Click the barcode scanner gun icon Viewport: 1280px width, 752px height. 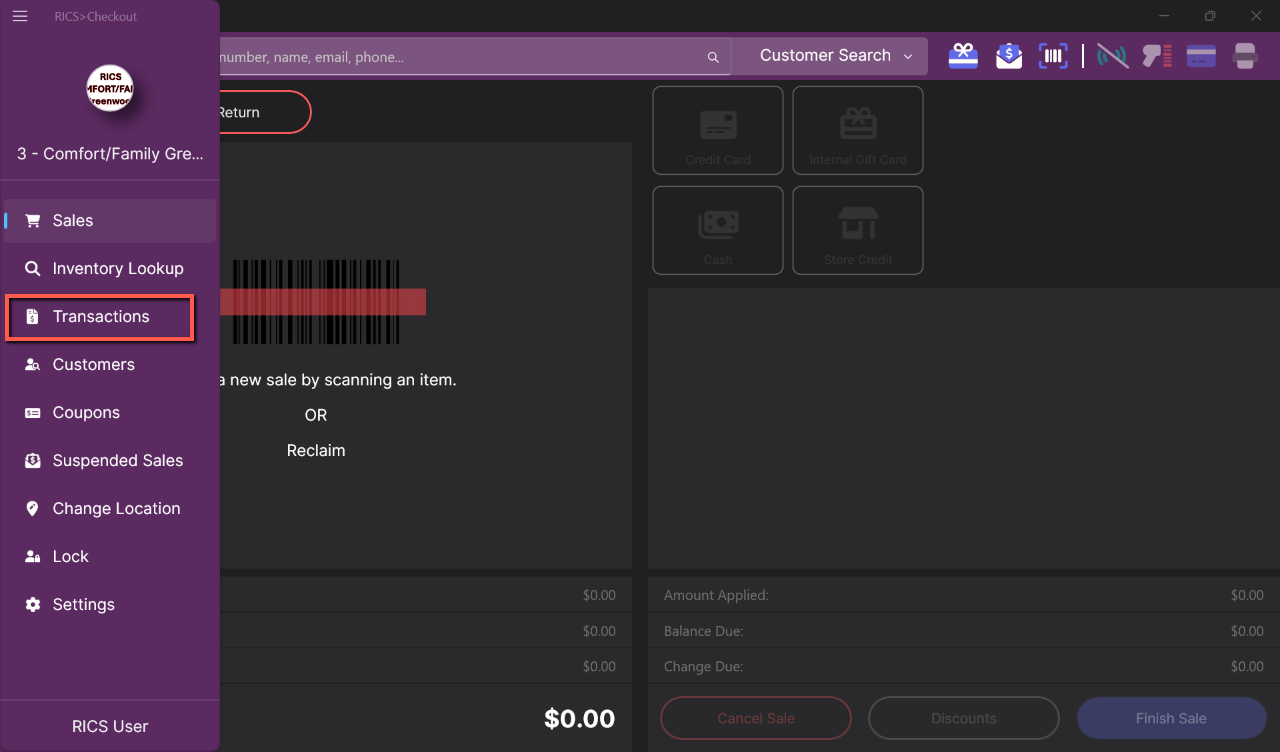(1157, 56)
